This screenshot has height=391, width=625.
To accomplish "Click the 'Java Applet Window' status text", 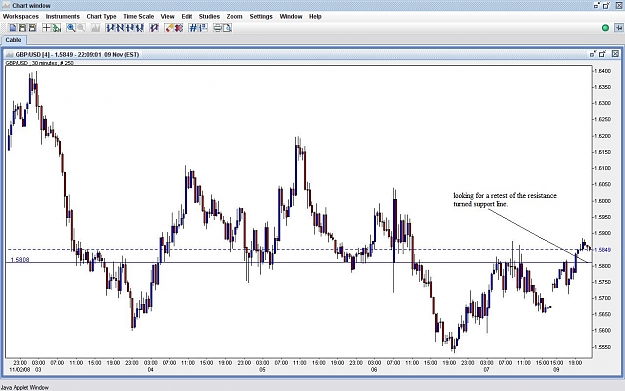I will 25,387.
